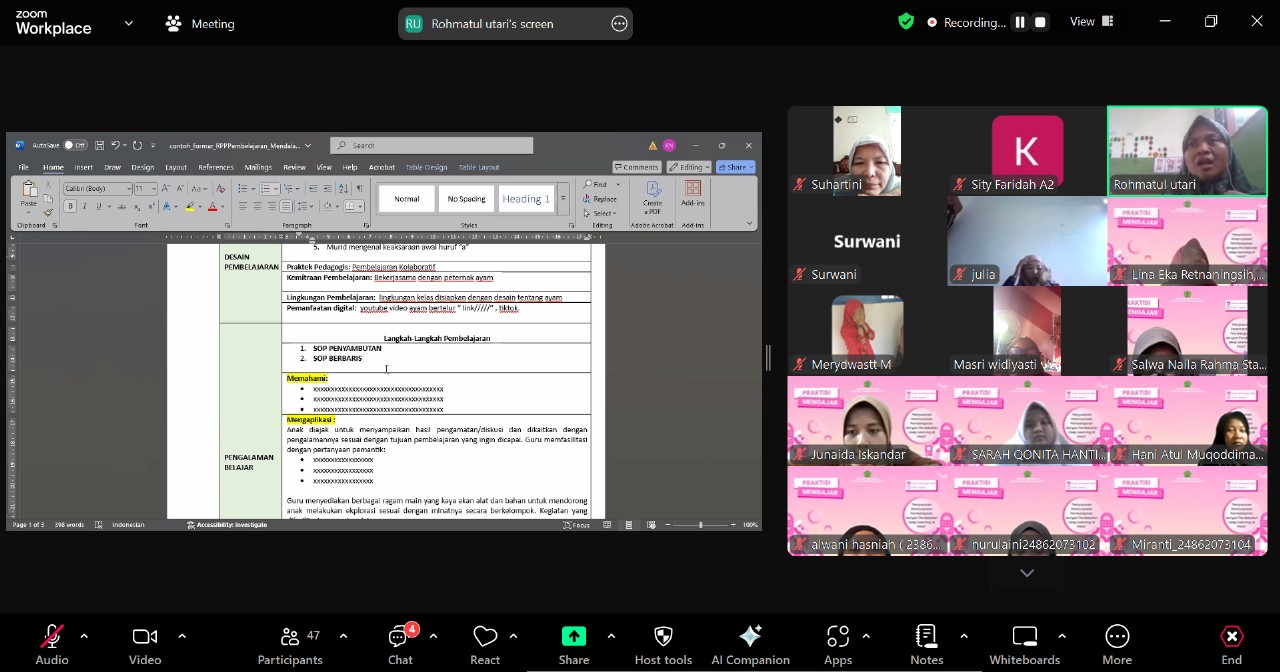Increase font size with grow icon
This screenshot has width=1280, height=672.
pos(166,188)
